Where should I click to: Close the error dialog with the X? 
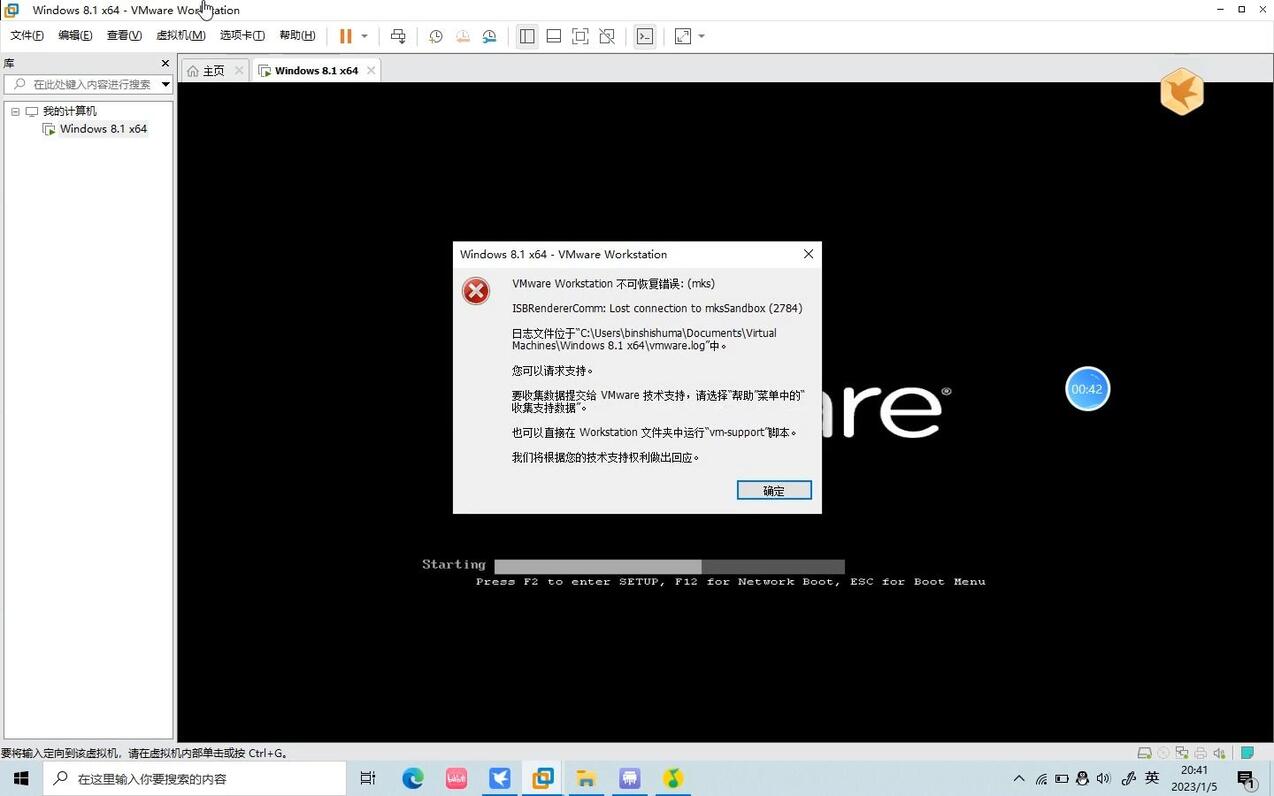point(809,254)
